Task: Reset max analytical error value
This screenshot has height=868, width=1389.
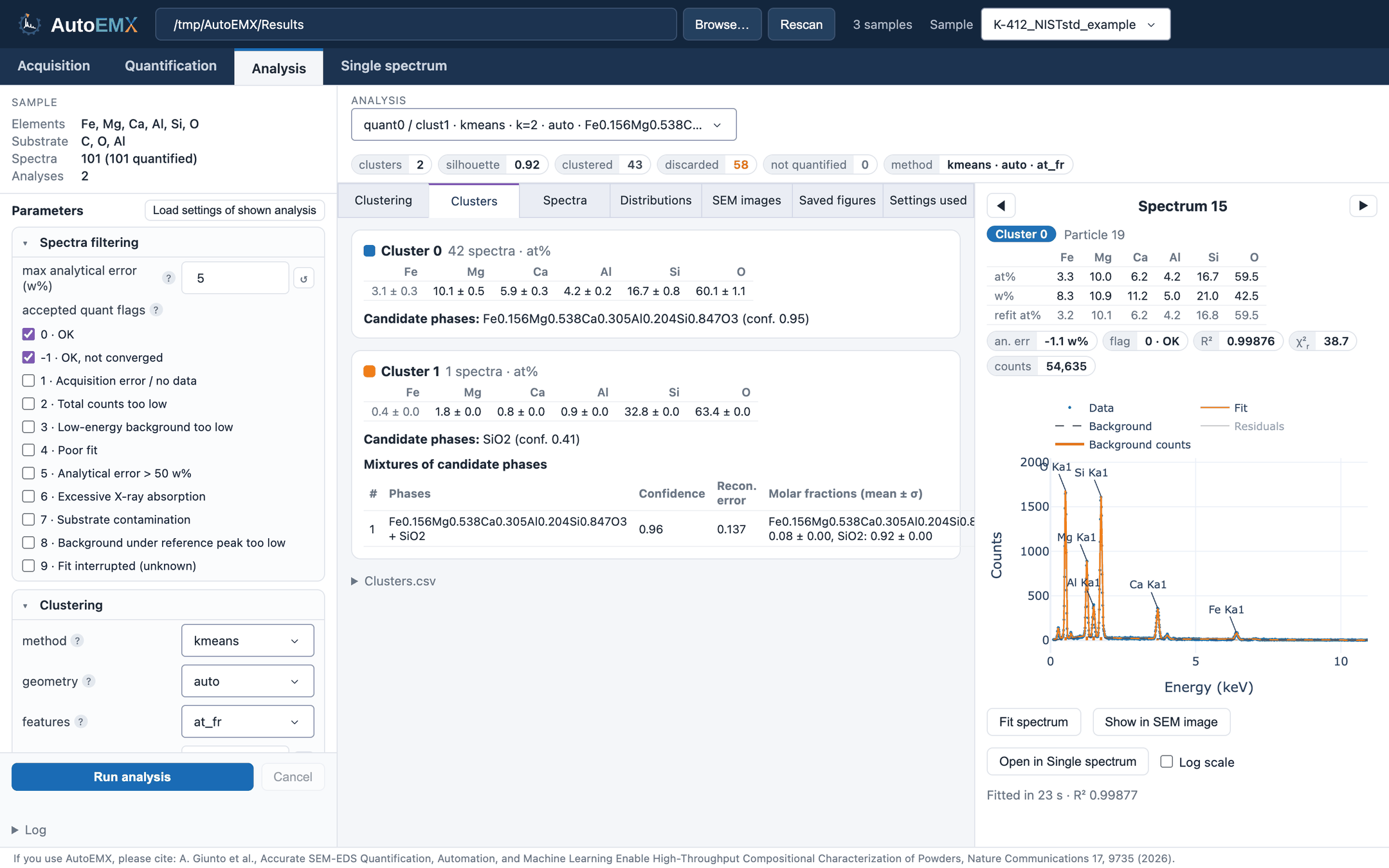Action: click(x=304, y=278)
